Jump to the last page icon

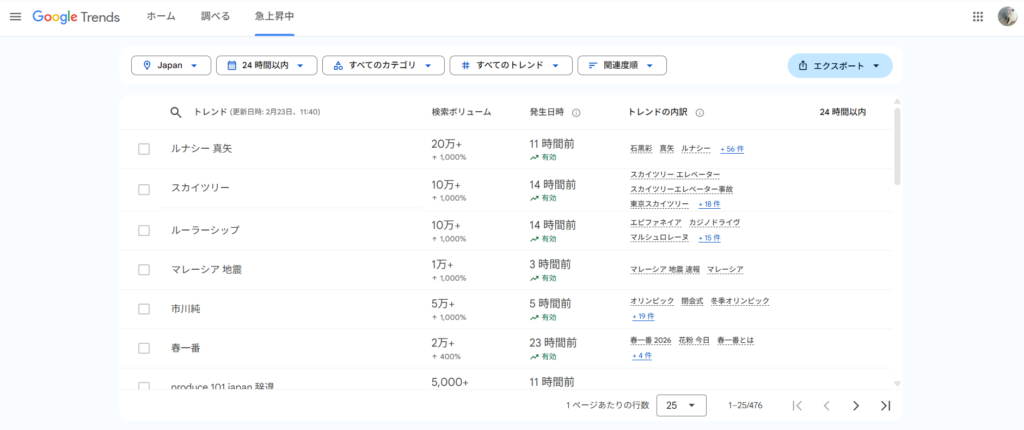[885, 405]
